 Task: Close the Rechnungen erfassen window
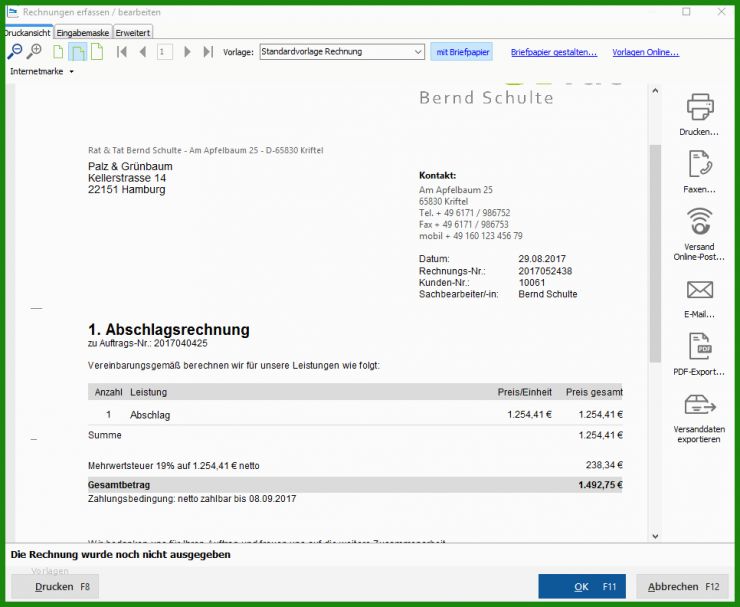(722, 12)
